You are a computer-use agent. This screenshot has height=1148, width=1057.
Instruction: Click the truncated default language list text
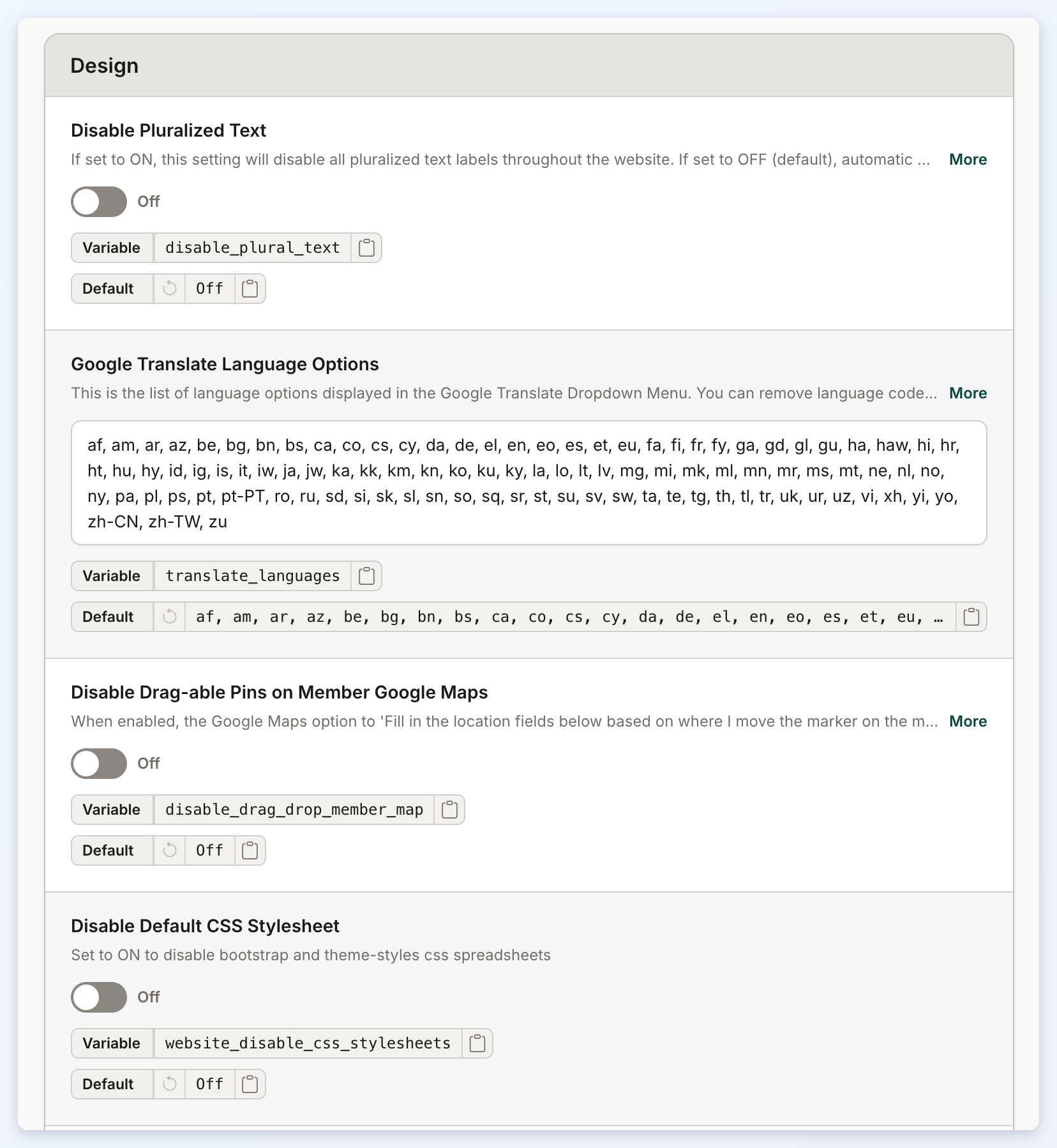[x=570, y=617]
